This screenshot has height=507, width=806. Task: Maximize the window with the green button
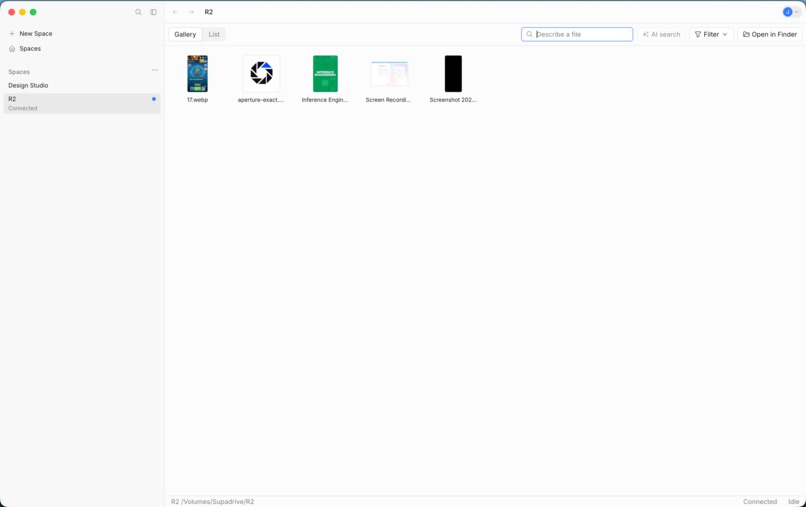tap(33, 12)
